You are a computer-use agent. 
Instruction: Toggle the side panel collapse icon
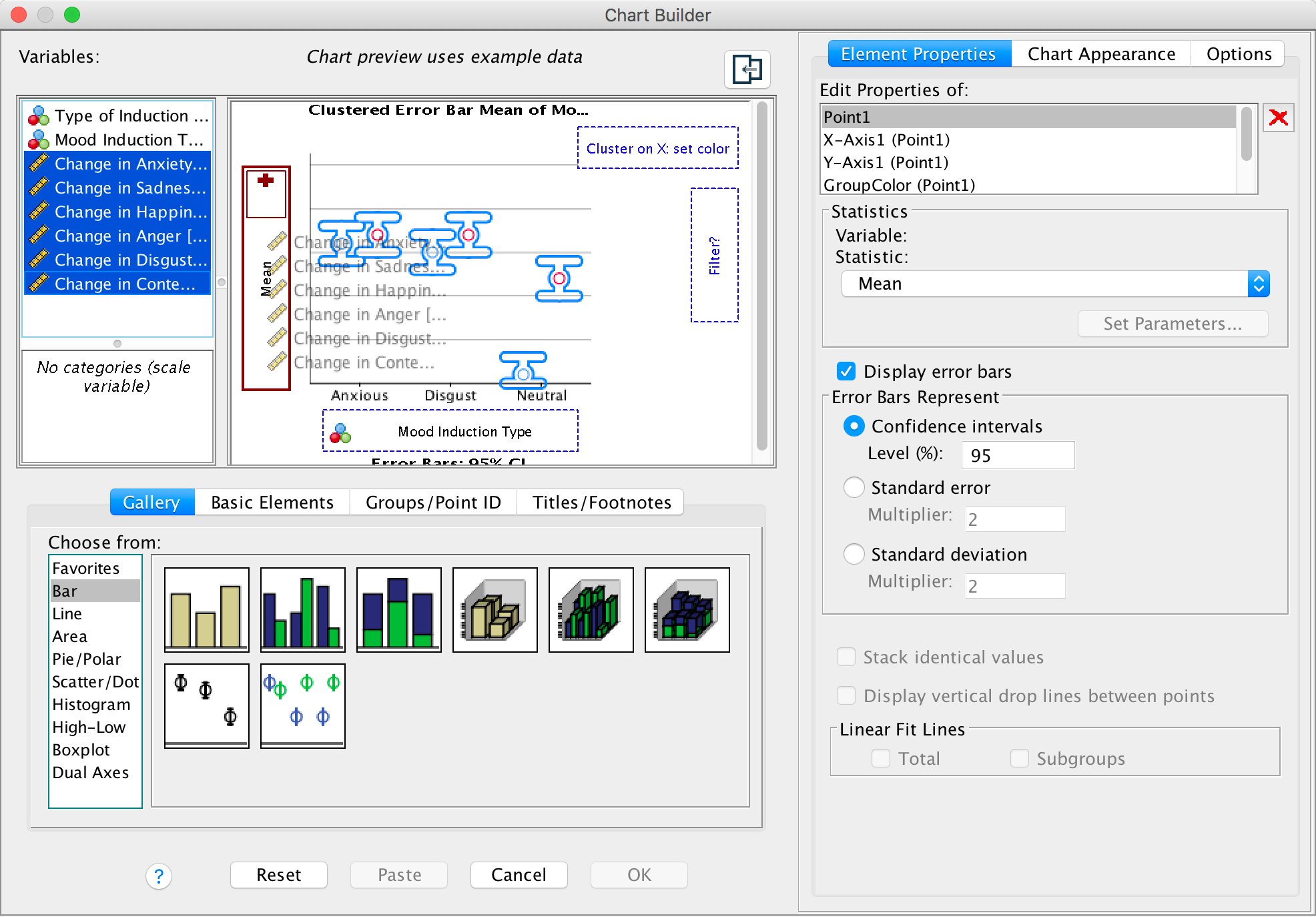[x=747, y=69]
